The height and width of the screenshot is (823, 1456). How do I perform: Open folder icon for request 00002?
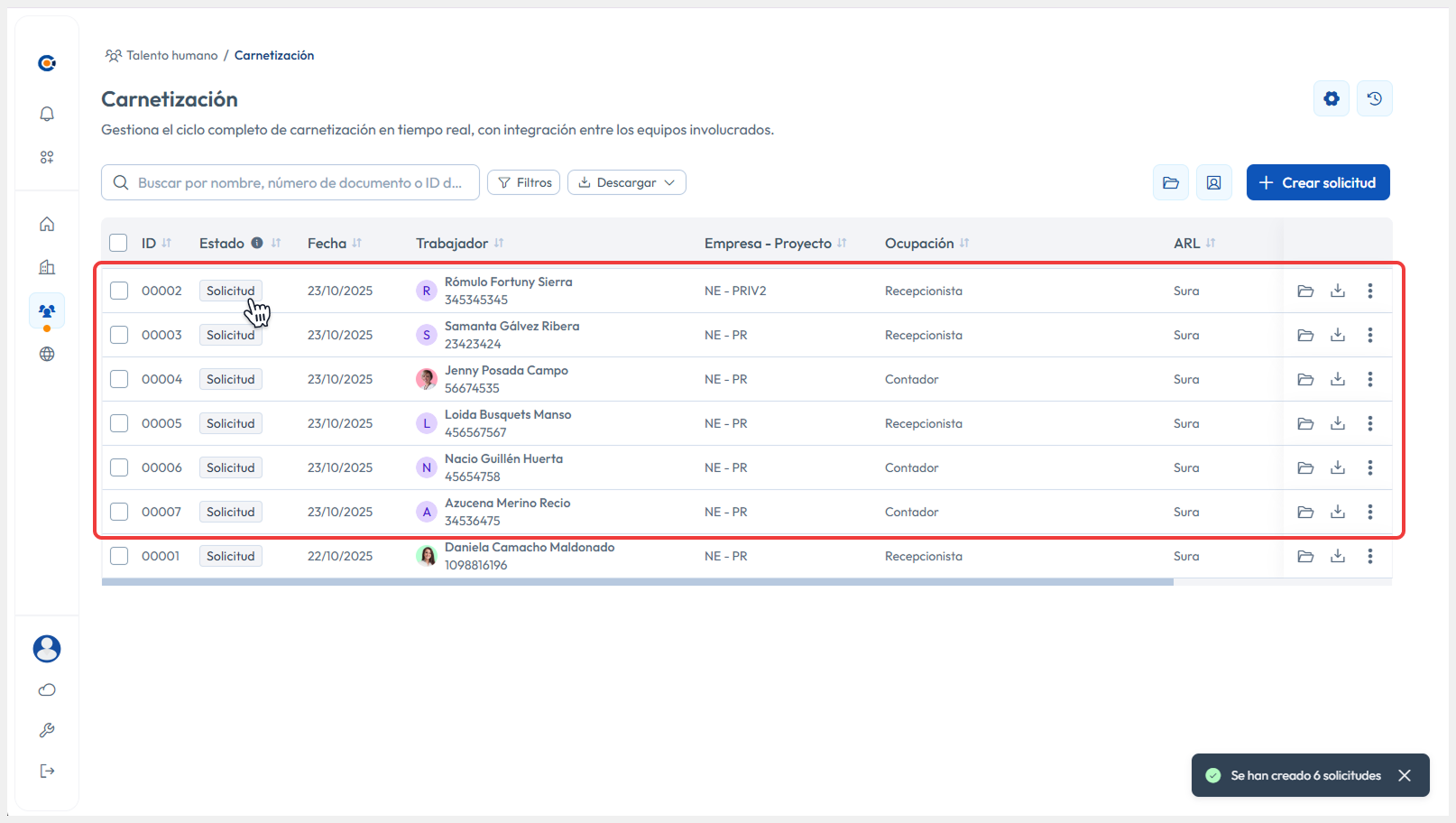[x=1304, y=291]
